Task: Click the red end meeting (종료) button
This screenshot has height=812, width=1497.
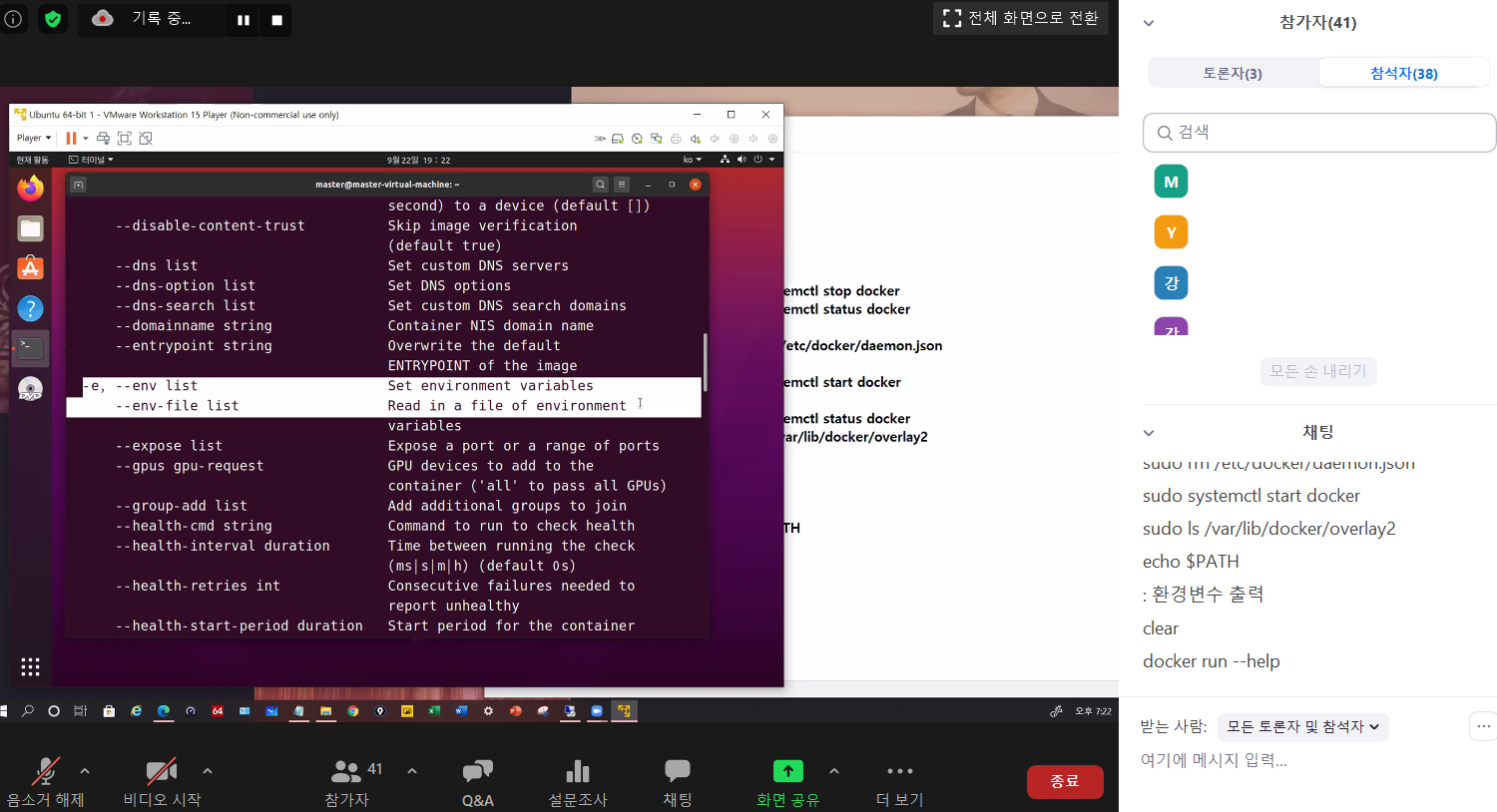Action: click(x=1064, y=781)
